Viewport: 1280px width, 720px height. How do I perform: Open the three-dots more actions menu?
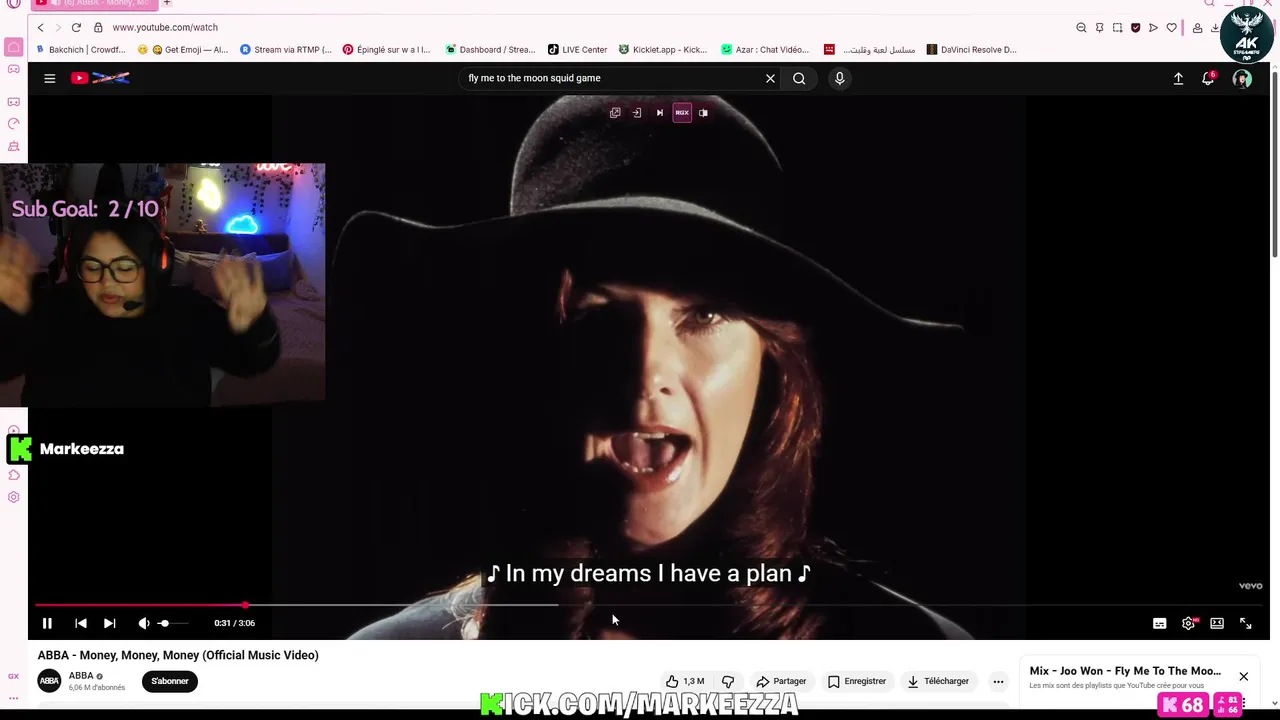[x=998, y=681]
